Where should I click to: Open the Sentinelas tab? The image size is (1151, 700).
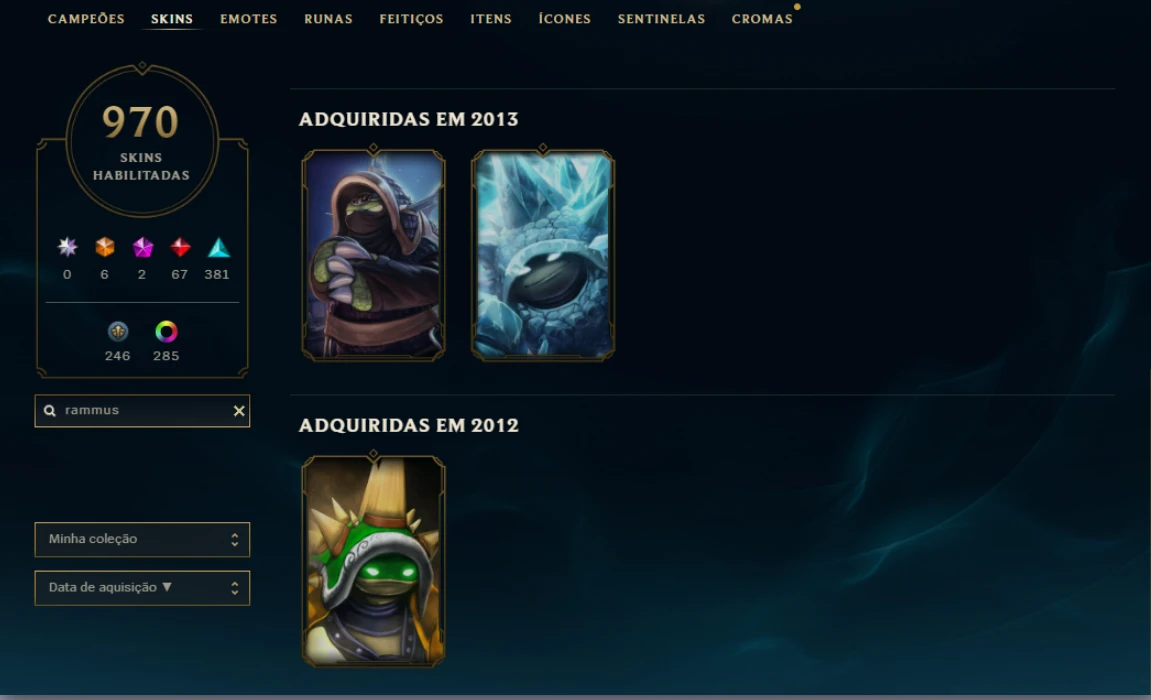coord(661,19)
